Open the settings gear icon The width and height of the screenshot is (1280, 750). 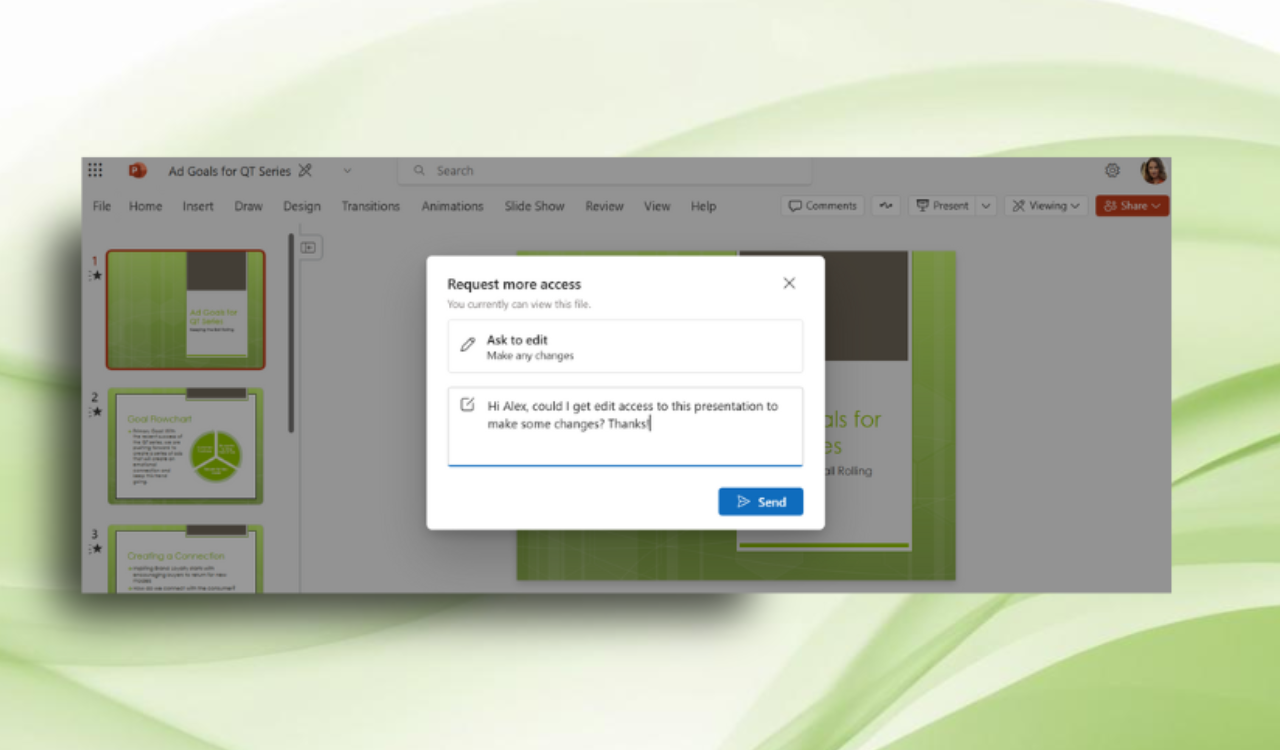1112,171
